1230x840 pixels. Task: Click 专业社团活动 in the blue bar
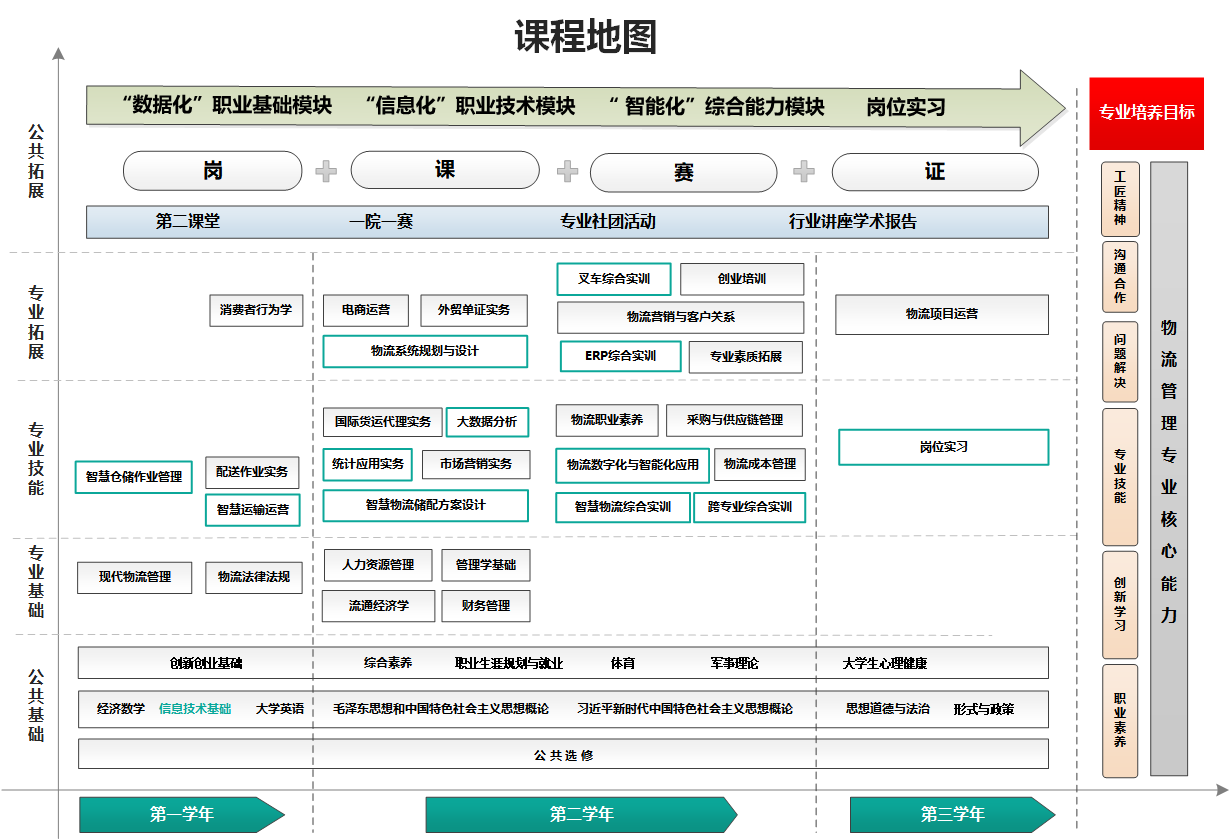(x=608, y=222)
